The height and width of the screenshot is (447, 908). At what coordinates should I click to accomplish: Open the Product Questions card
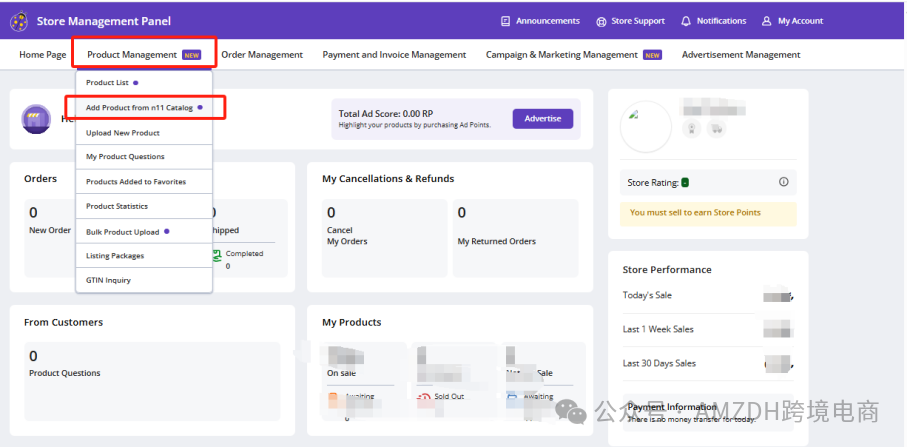click(152, 381)
